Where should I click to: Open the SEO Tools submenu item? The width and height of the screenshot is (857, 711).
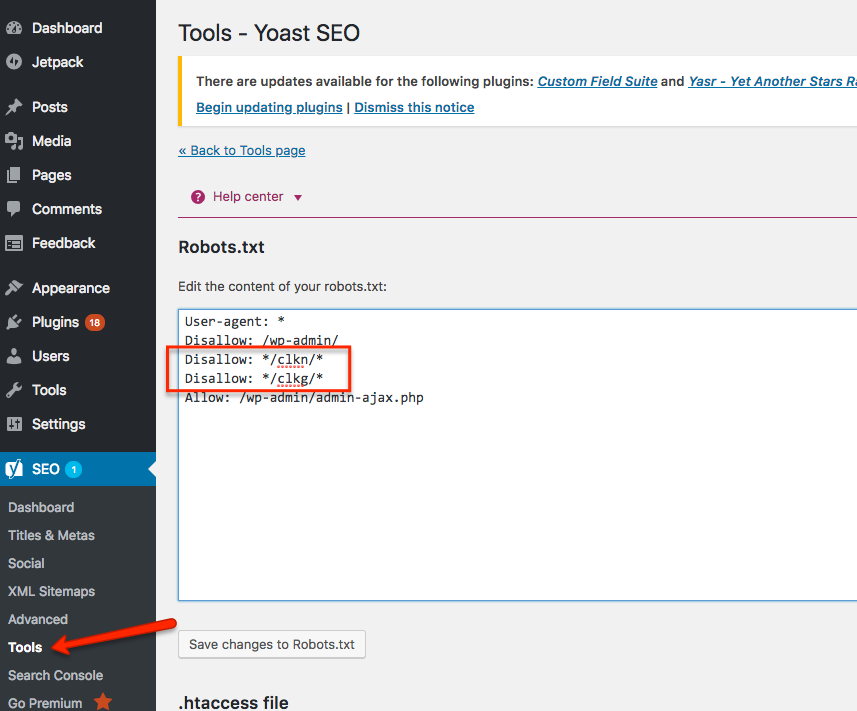pyautogui.click(x=25, y=647)
